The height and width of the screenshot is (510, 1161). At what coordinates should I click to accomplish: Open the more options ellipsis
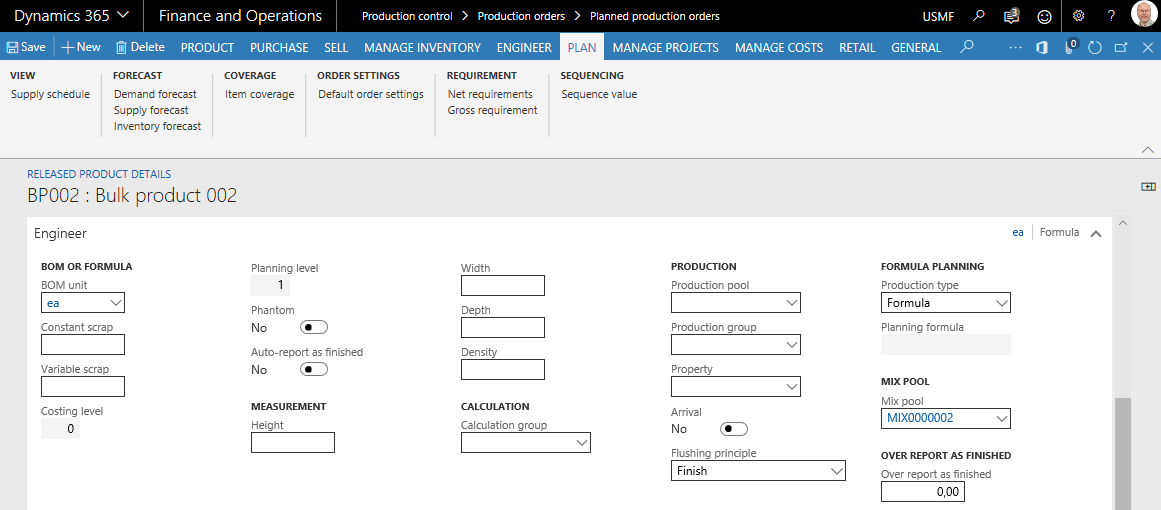[x=1015, y=47]
